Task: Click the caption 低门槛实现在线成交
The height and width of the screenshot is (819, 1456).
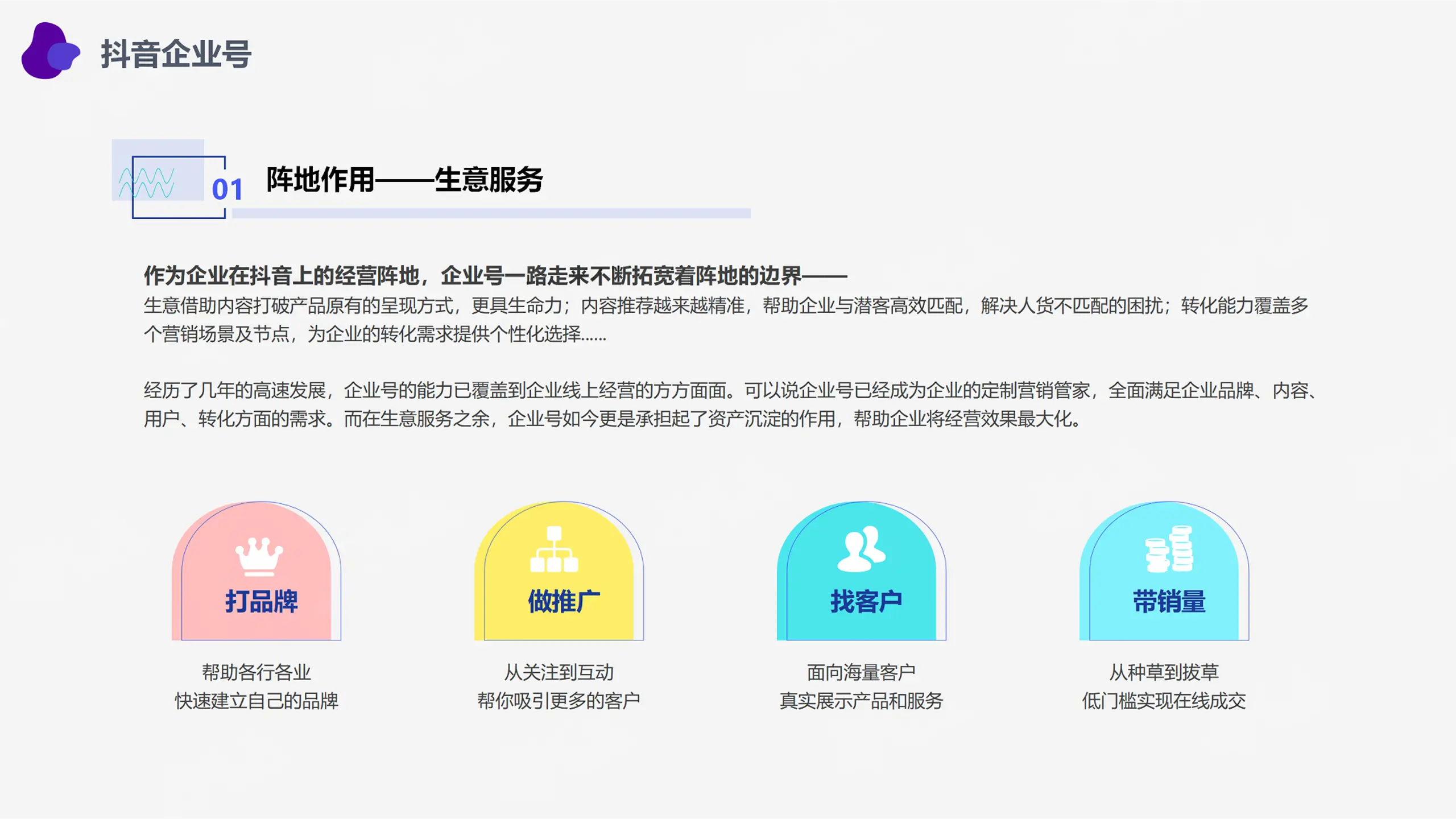Action: click(1164, 701)
